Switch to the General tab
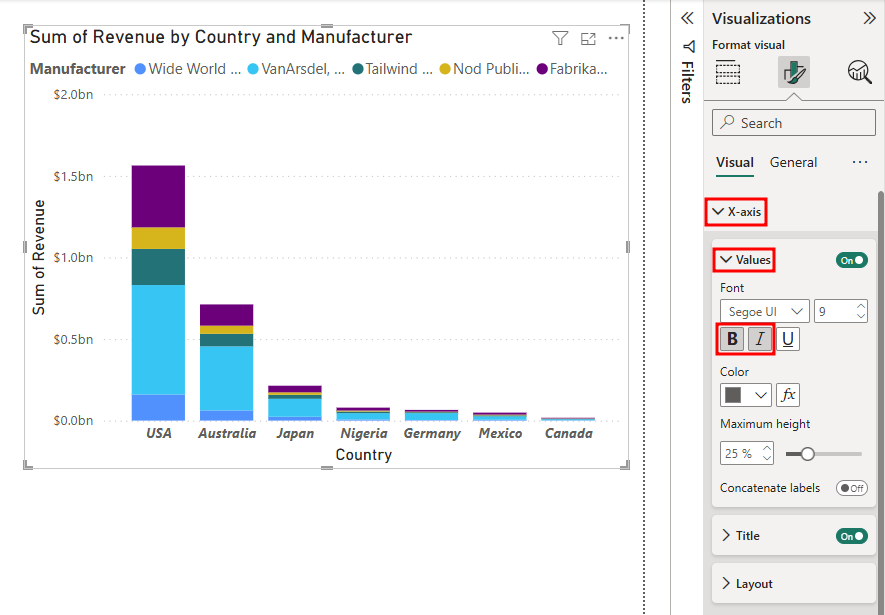 [x=793, y=162]
